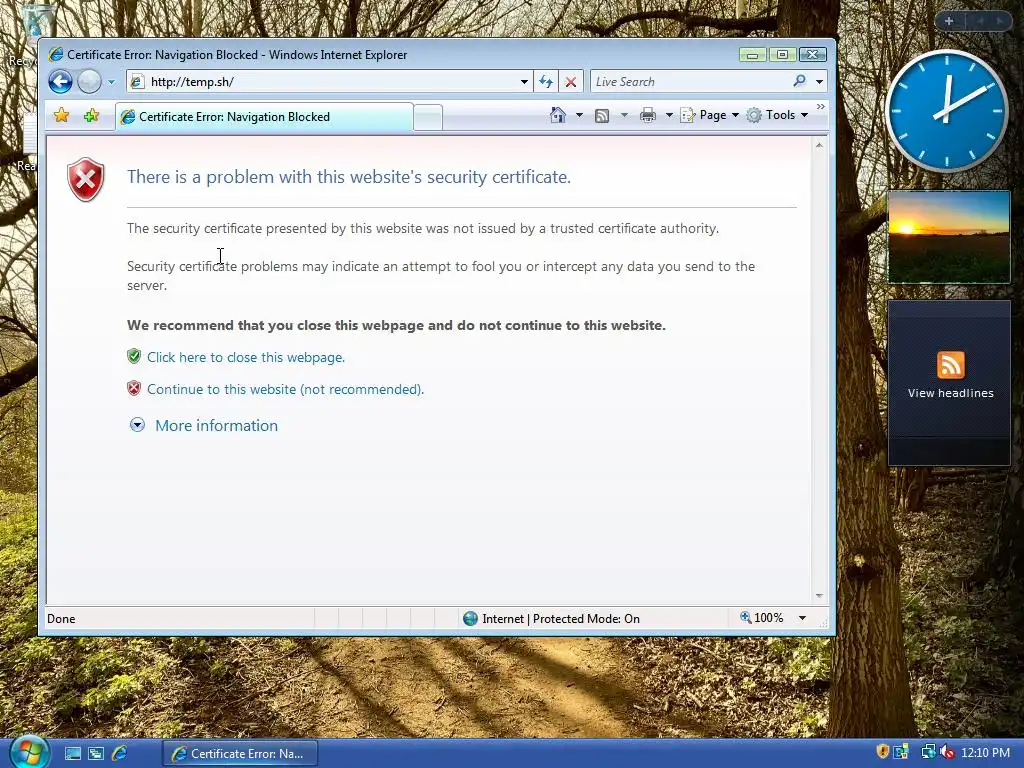The image size is (1024, 768).
Task: Refresh the page with the Refresh icon
Action: point(546,82)
